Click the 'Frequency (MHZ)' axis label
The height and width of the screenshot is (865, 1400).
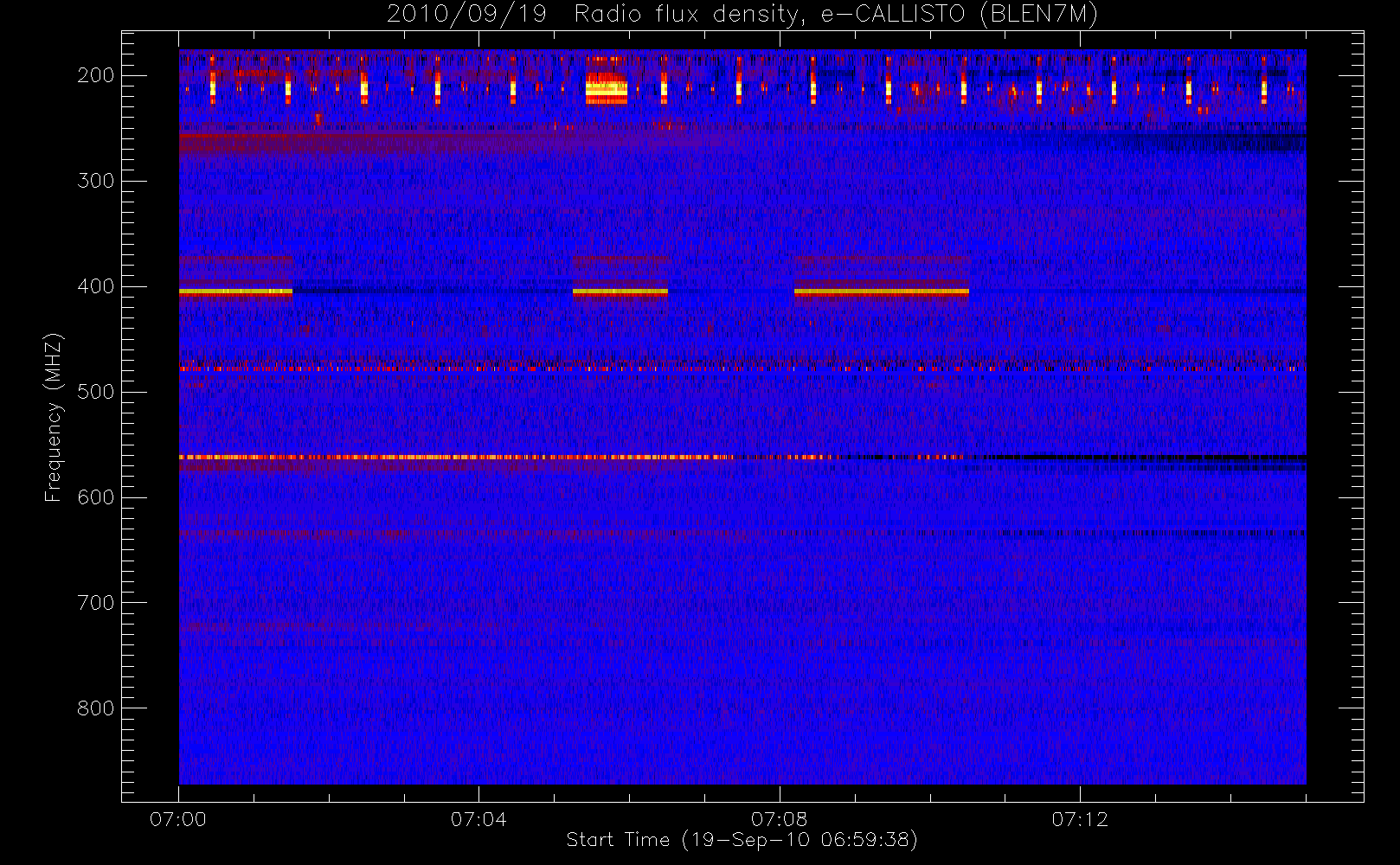(54, 417)
